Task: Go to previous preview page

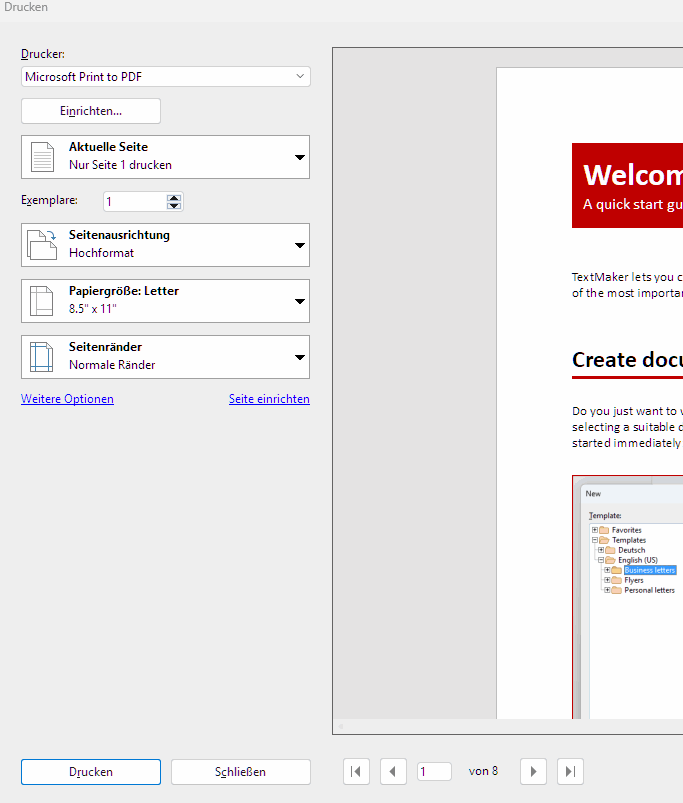Action: coord(393,771)
